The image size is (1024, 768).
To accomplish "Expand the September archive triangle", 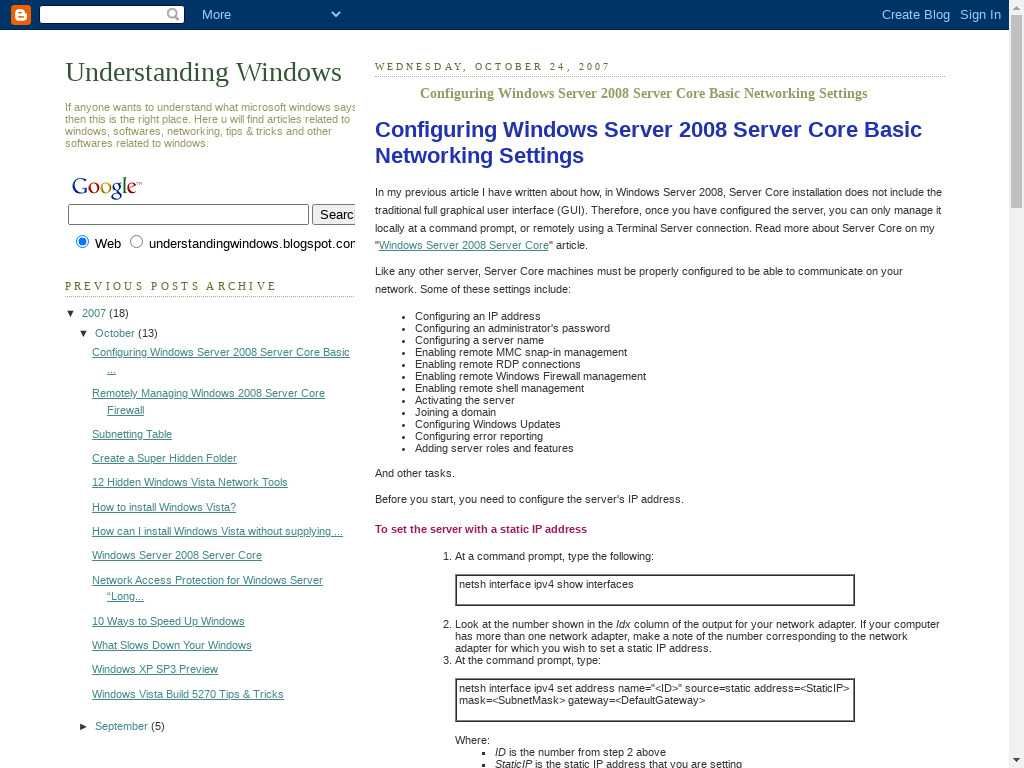I will (x=84, y=726).
